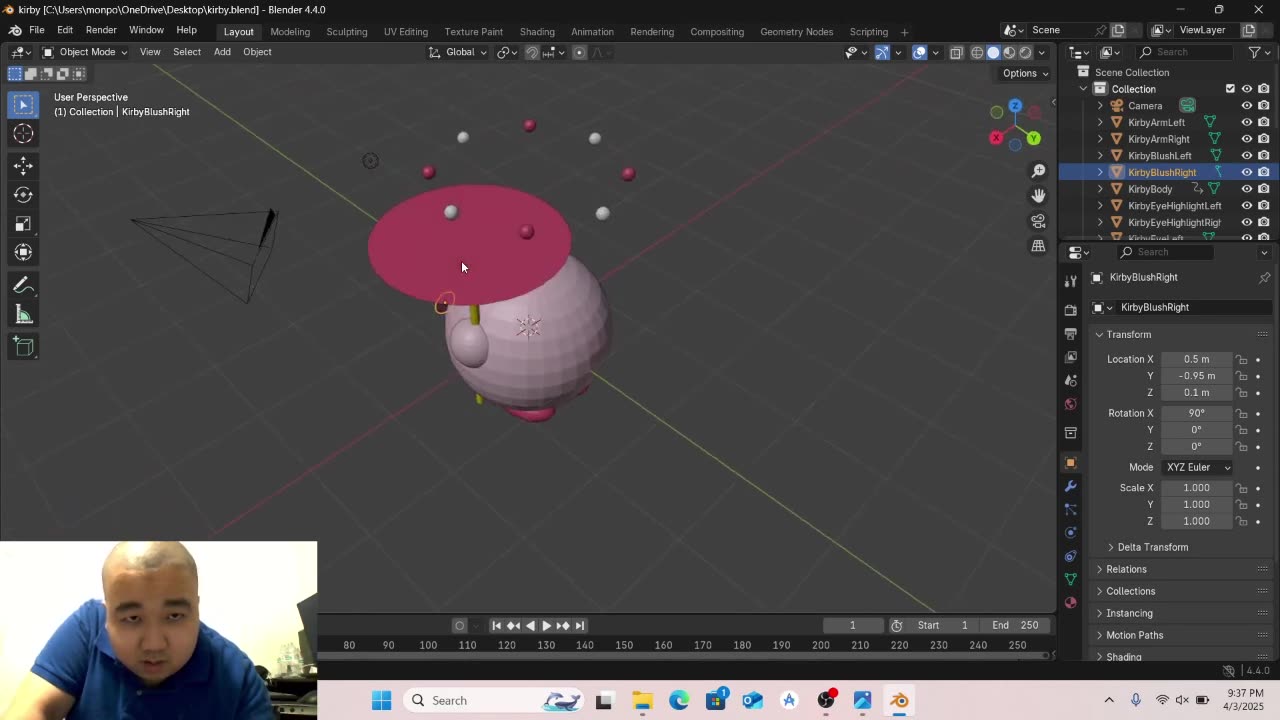The width and height of the screenshot is (1280, 720).
Task: Activate the Move tool
Action: click(x=23, y=165)
